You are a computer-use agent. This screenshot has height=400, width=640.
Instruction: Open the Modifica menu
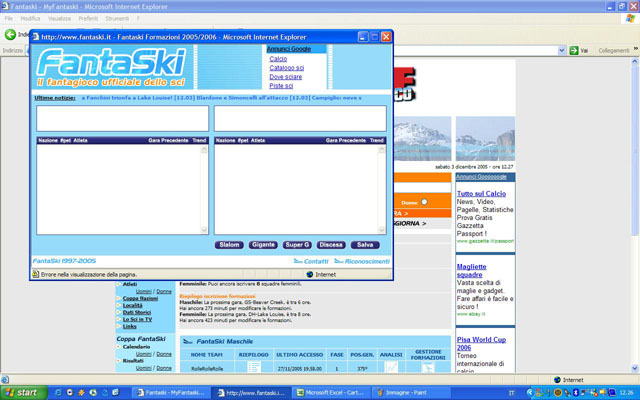[x=30, y=18]
